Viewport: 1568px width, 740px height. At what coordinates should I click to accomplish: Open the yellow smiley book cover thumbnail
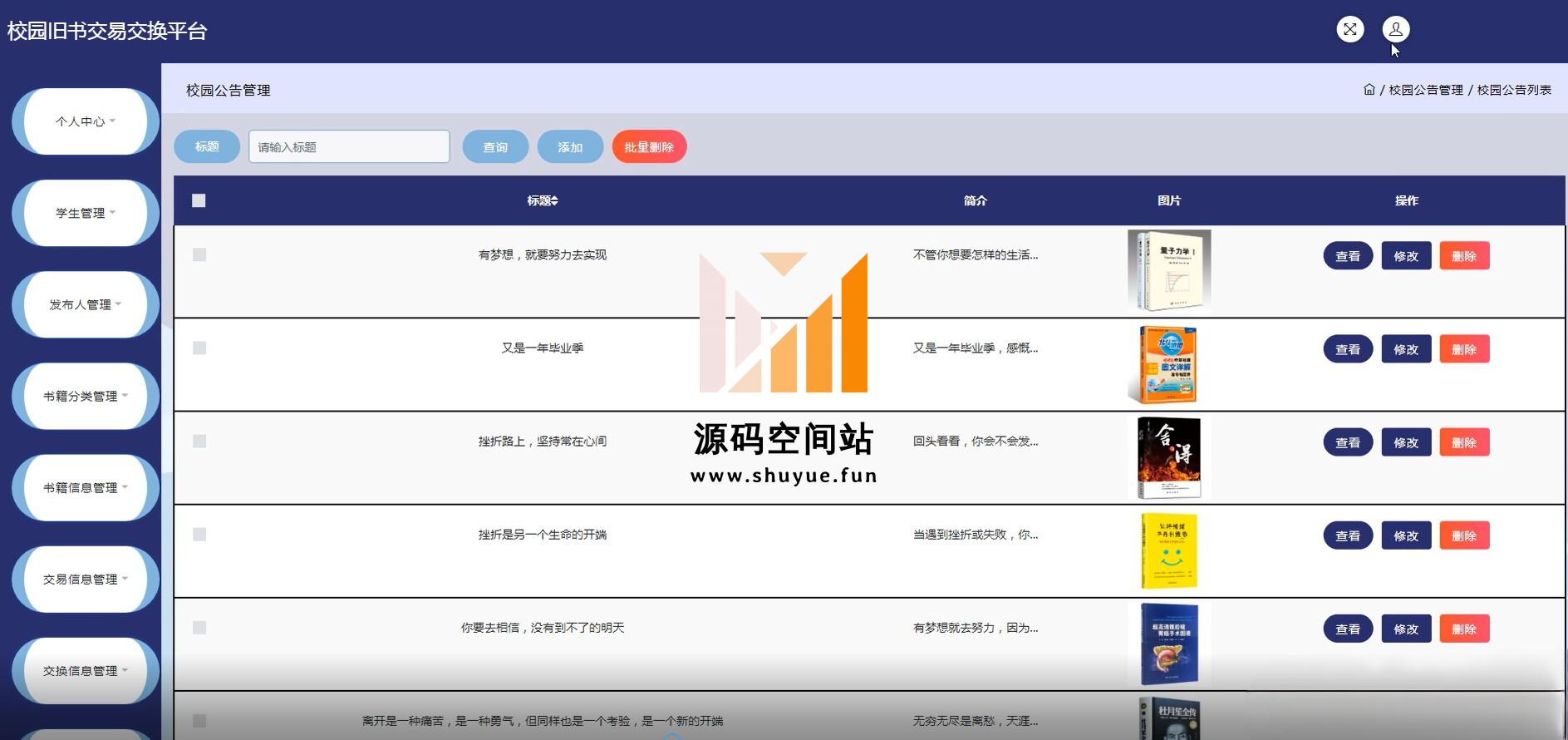[1169, 551]
